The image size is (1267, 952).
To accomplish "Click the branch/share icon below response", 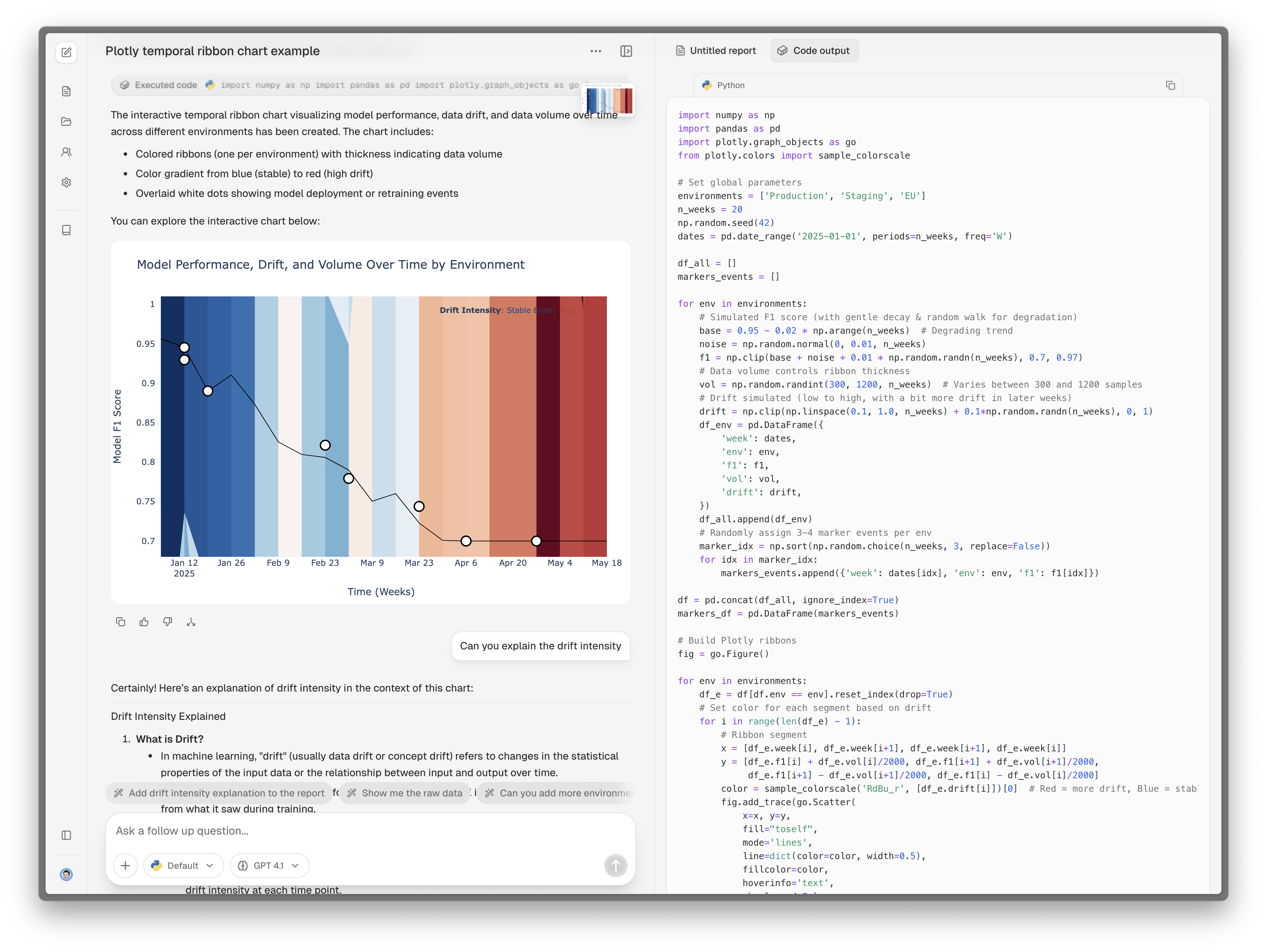I will [x=191, y=621].
